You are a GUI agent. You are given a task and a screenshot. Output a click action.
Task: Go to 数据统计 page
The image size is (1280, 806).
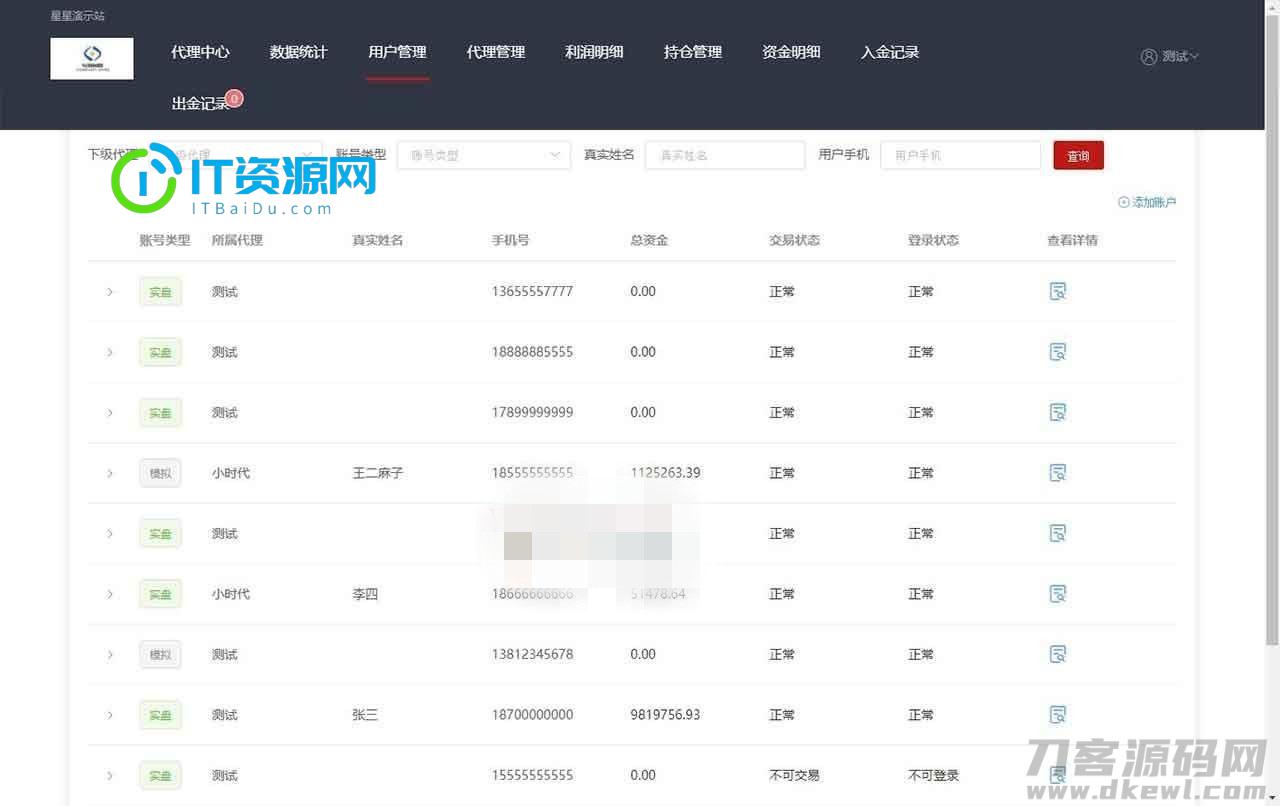coord(298,52)
